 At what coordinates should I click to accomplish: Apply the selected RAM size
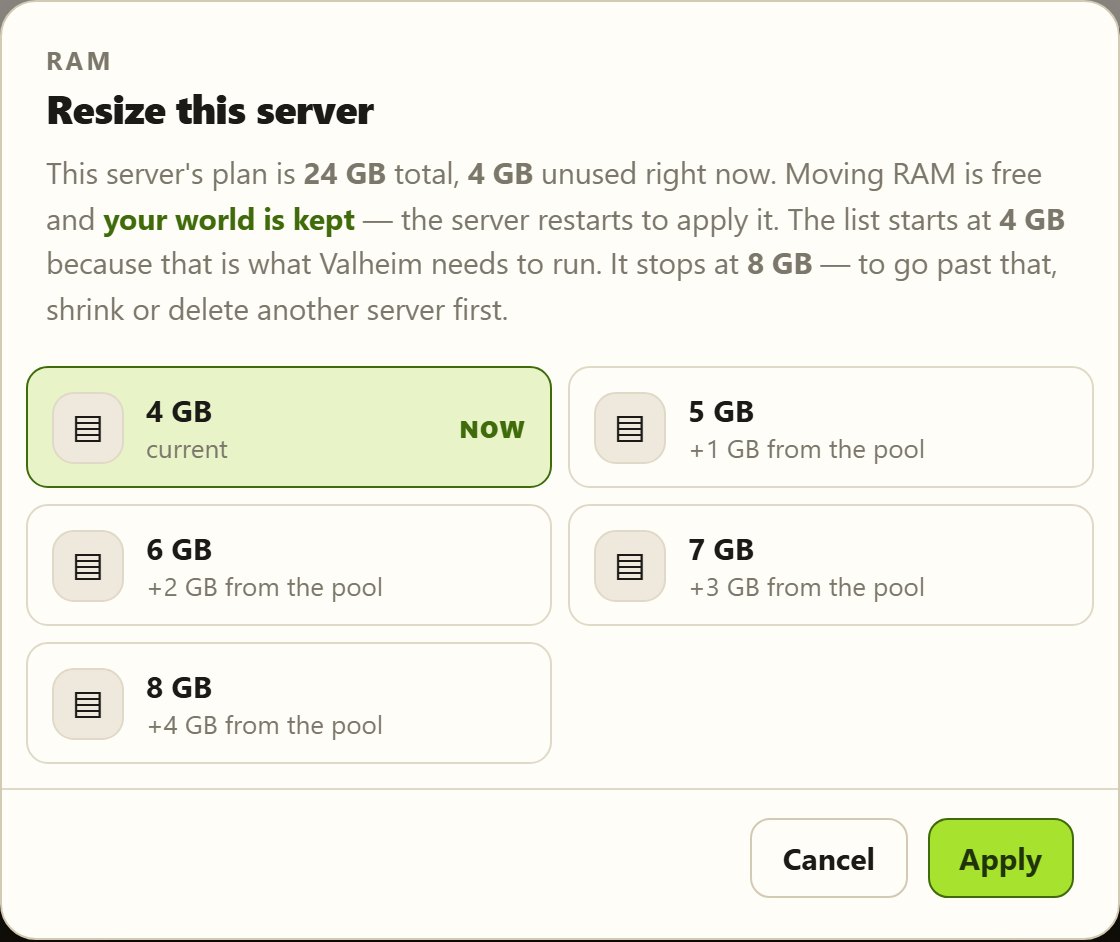coord(1000,858)
